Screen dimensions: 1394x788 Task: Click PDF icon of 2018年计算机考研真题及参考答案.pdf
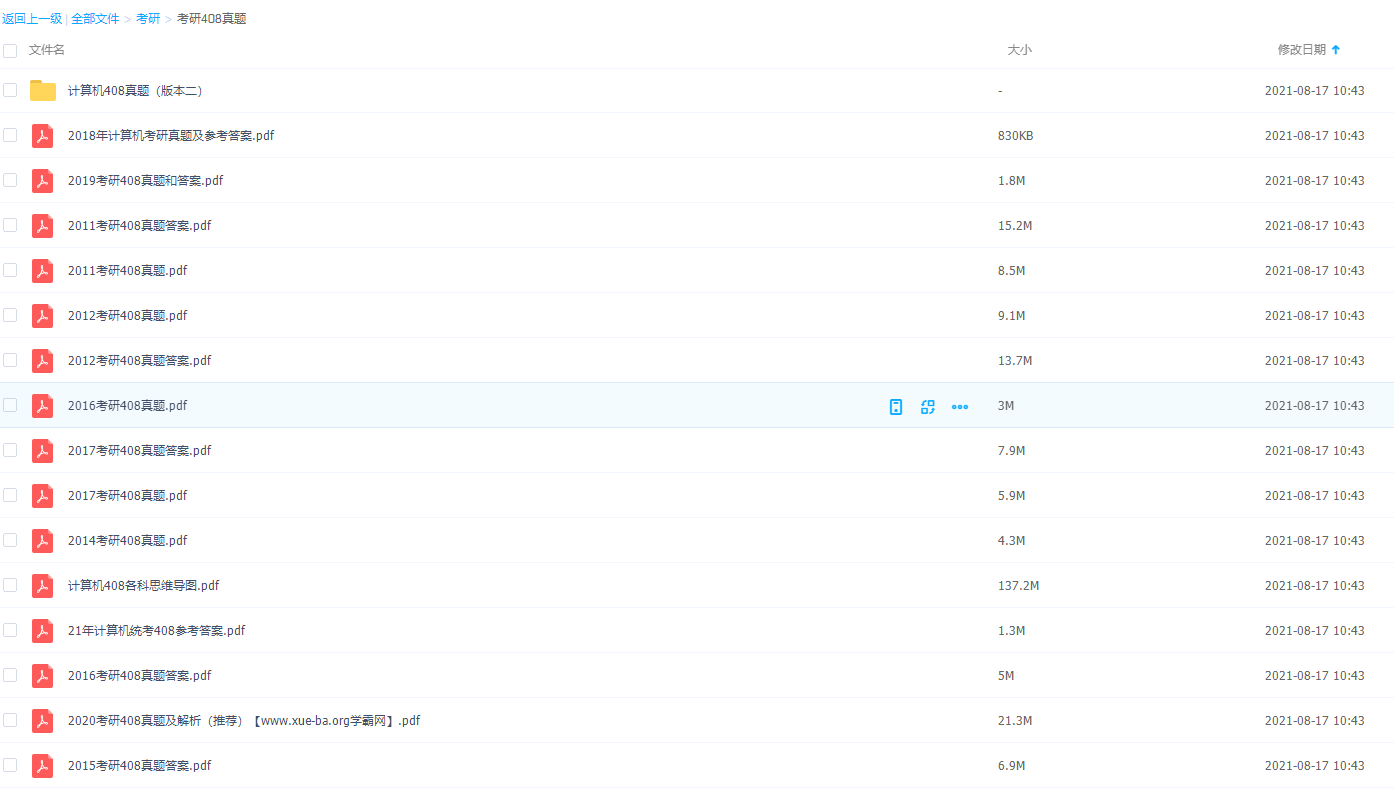tap(42, 136)
